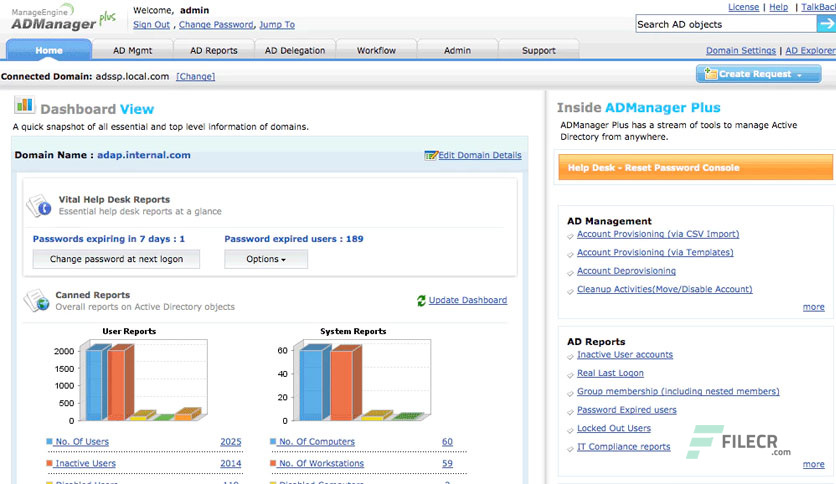Screen dimensions: 836x484
Task: Open the Create Request dropdown
Action: pyautogui.click(x=758, y=74)
